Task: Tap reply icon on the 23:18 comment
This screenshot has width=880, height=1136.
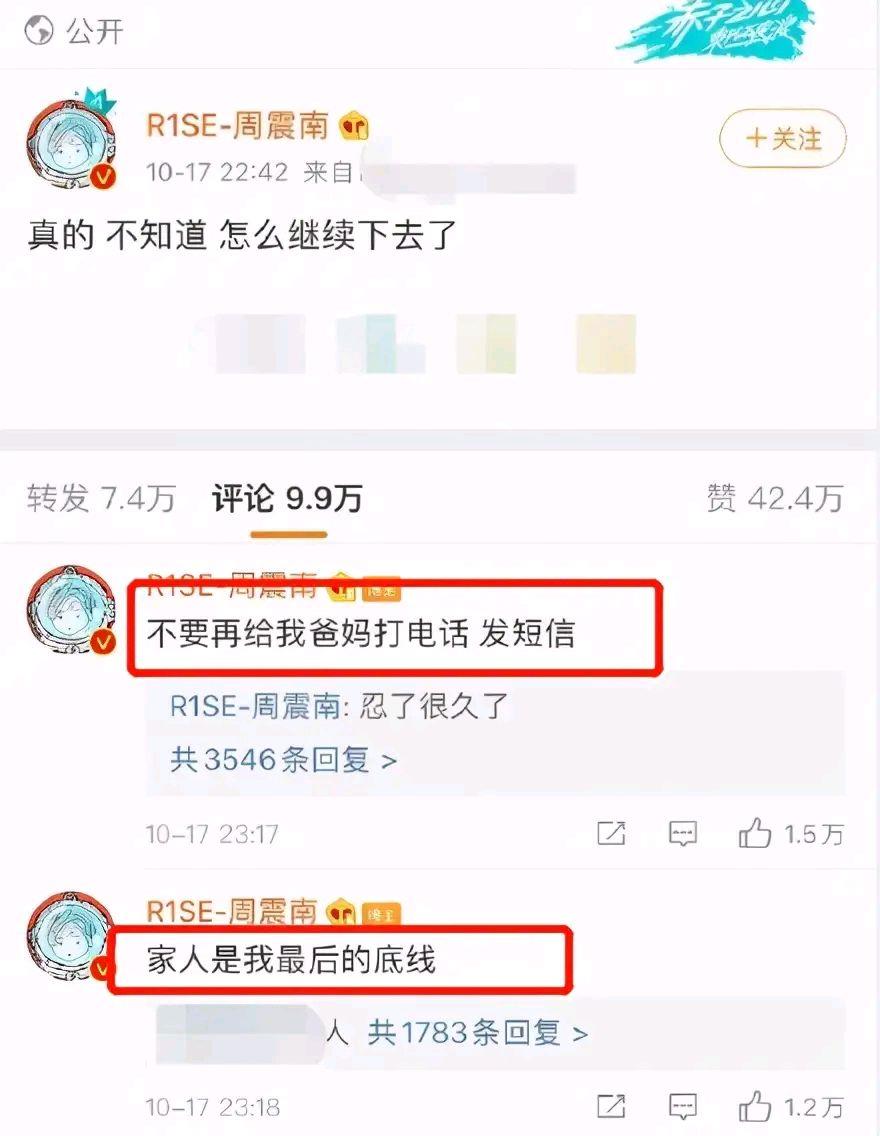Action: tap(682, 1106)
